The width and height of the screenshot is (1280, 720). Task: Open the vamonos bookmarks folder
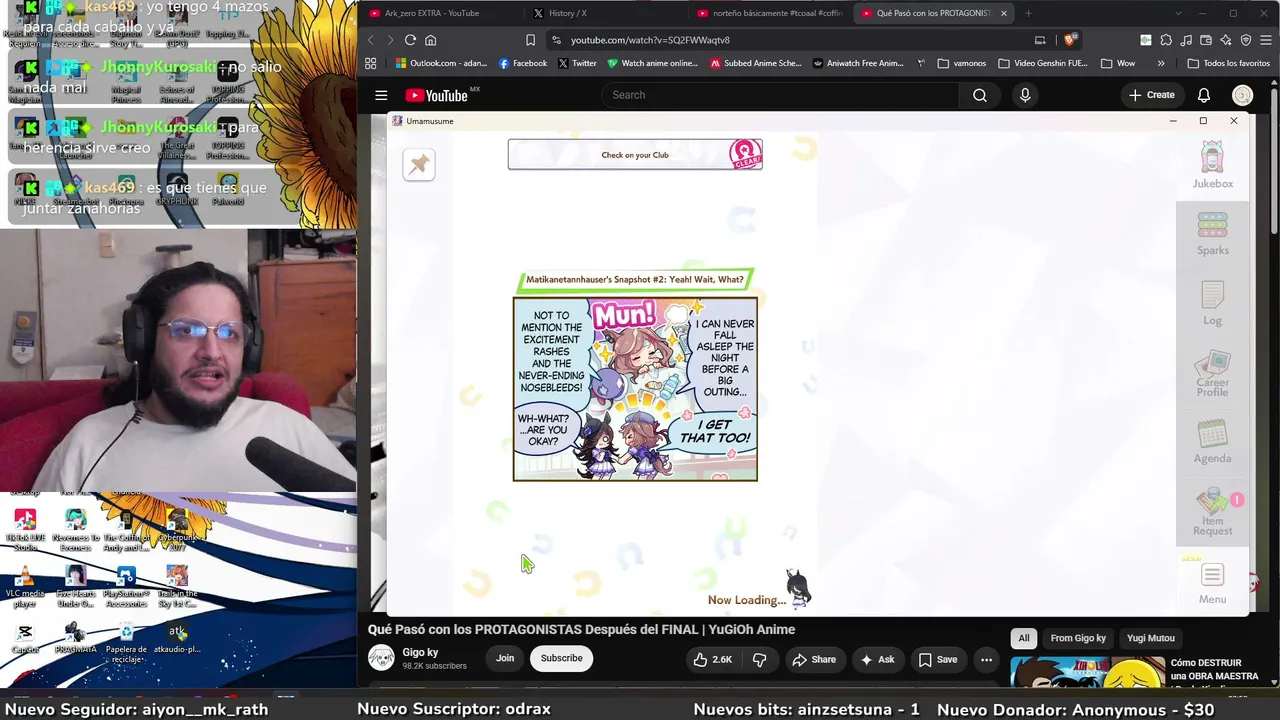click(x=961, y=63)
